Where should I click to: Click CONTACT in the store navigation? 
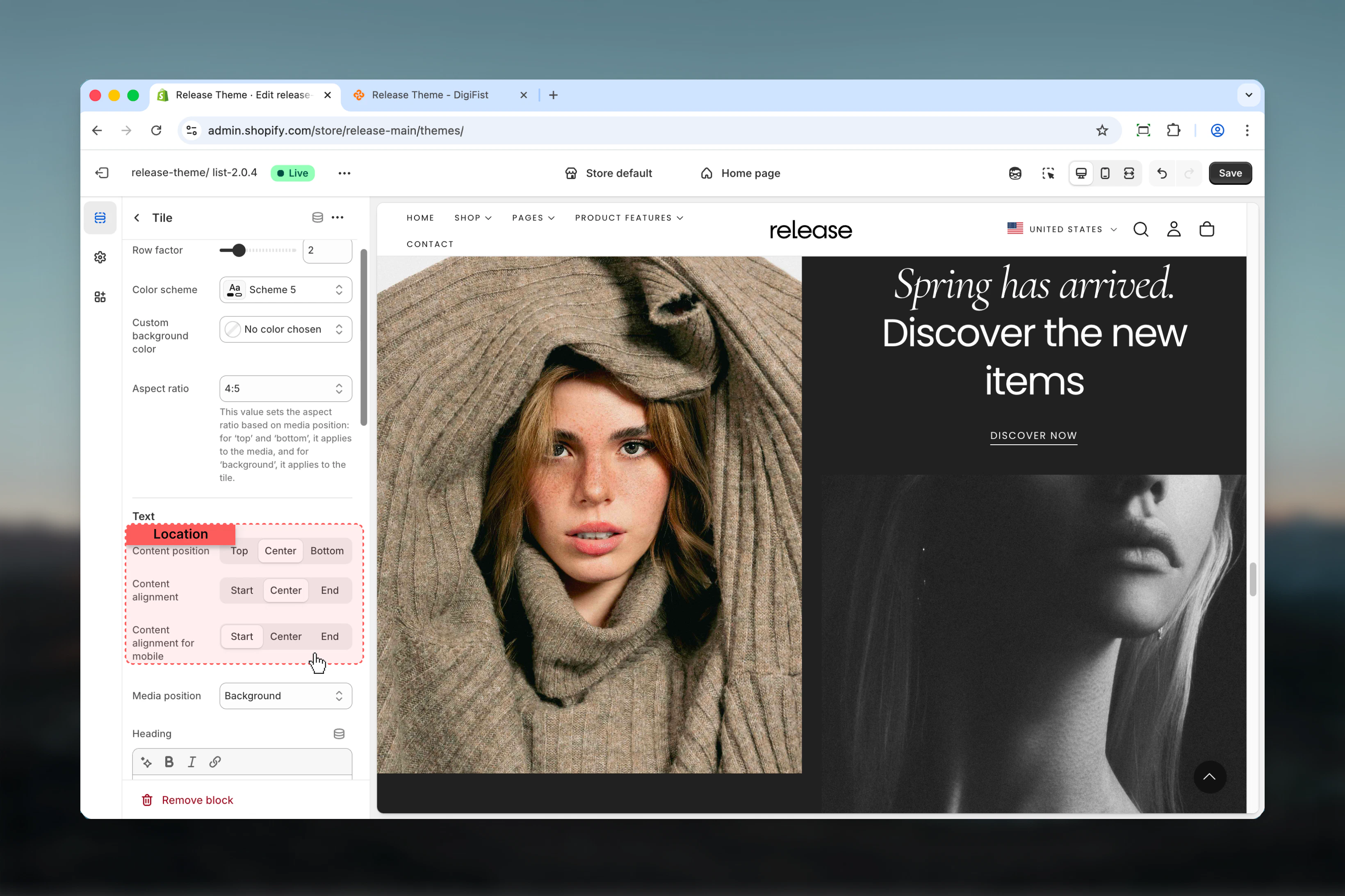430,244
